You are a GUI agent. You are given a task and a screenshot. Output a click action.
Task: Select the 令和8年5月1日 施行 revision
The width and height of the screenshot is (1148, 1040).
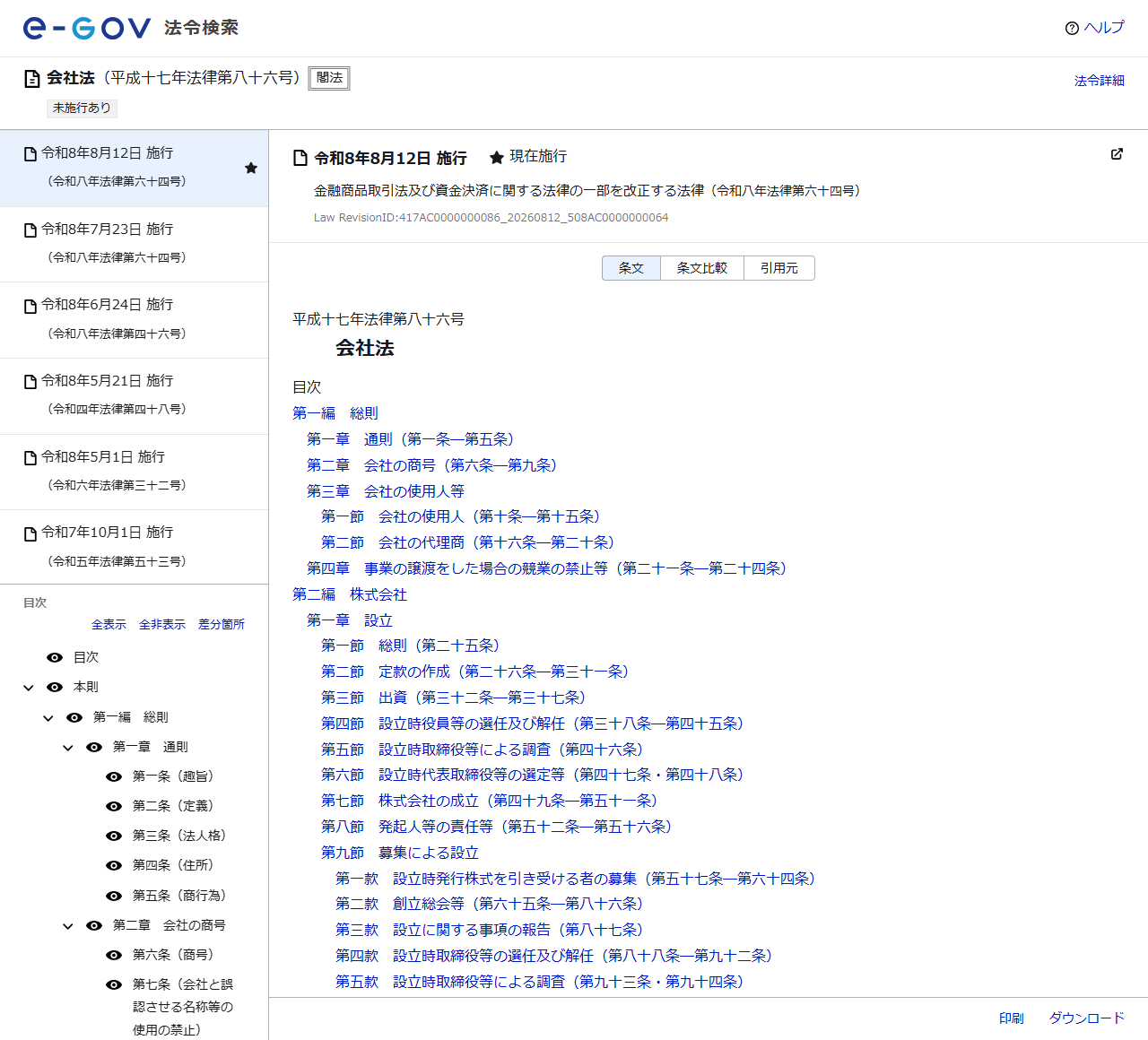tap(135, 472)
